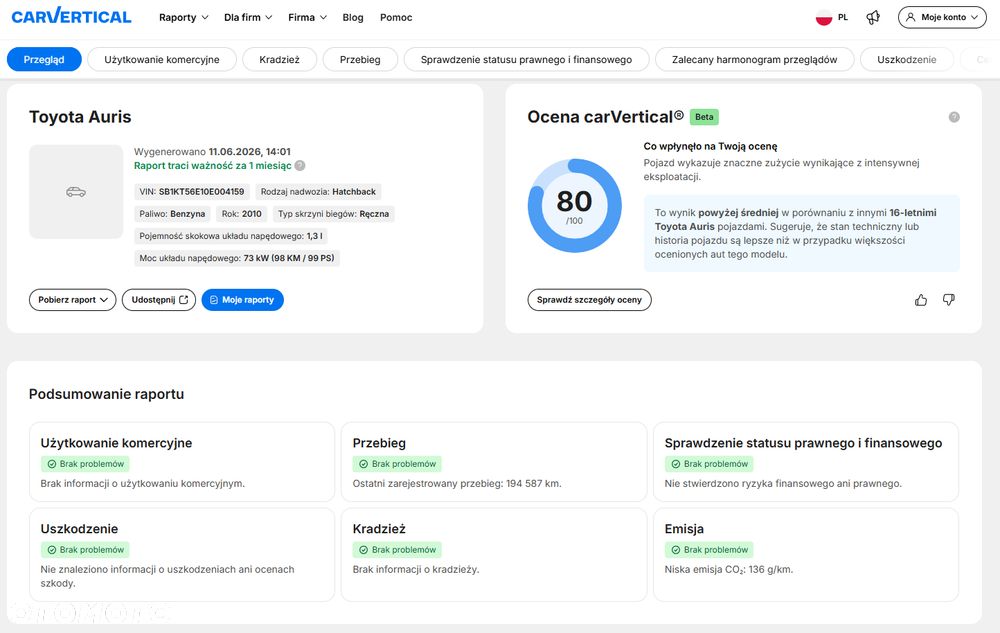Click the thumbs up rating icon
Image resolution: width=1000 pixels, height=633 pixels.
pos(921,300)
